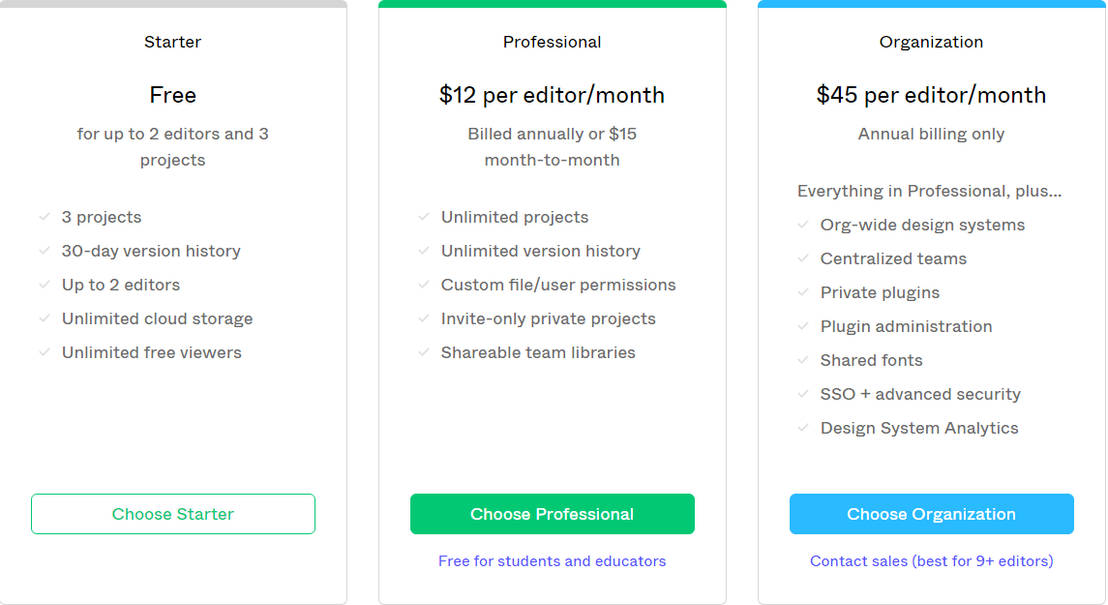
Task: Click the $45 per editor/month price
Action: tap(931, 95)
